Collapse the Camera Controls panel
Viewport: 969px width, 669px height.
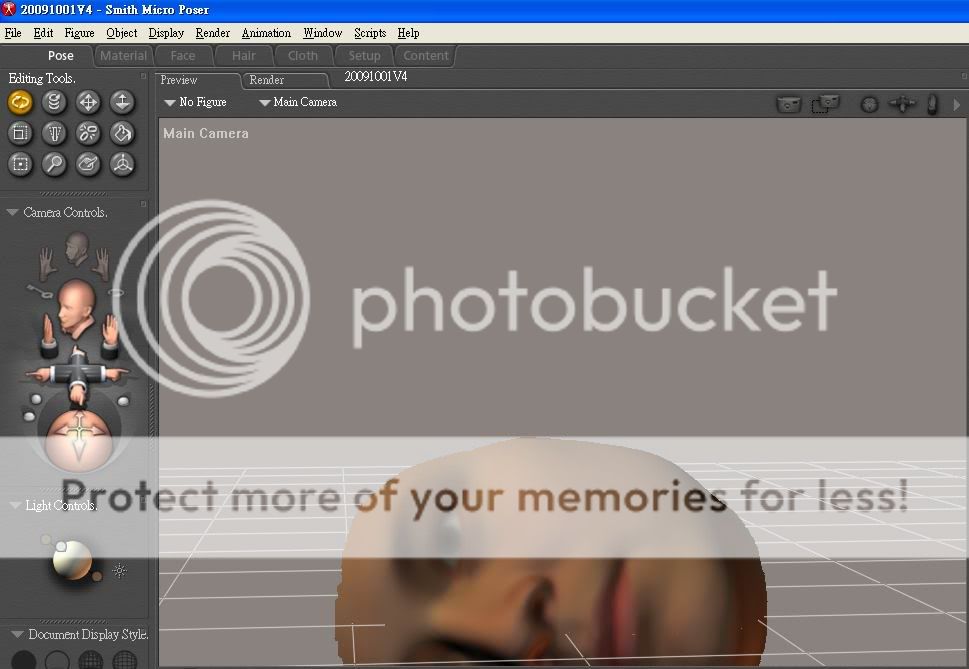point(12,213)
